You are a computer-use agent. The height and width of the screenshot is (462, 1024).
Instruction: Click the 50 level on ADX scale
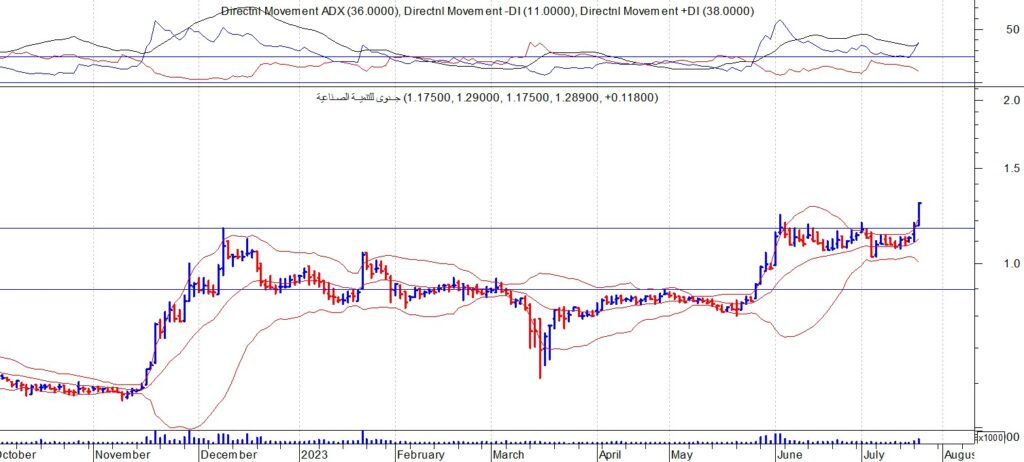click(x=1012, y=30)
